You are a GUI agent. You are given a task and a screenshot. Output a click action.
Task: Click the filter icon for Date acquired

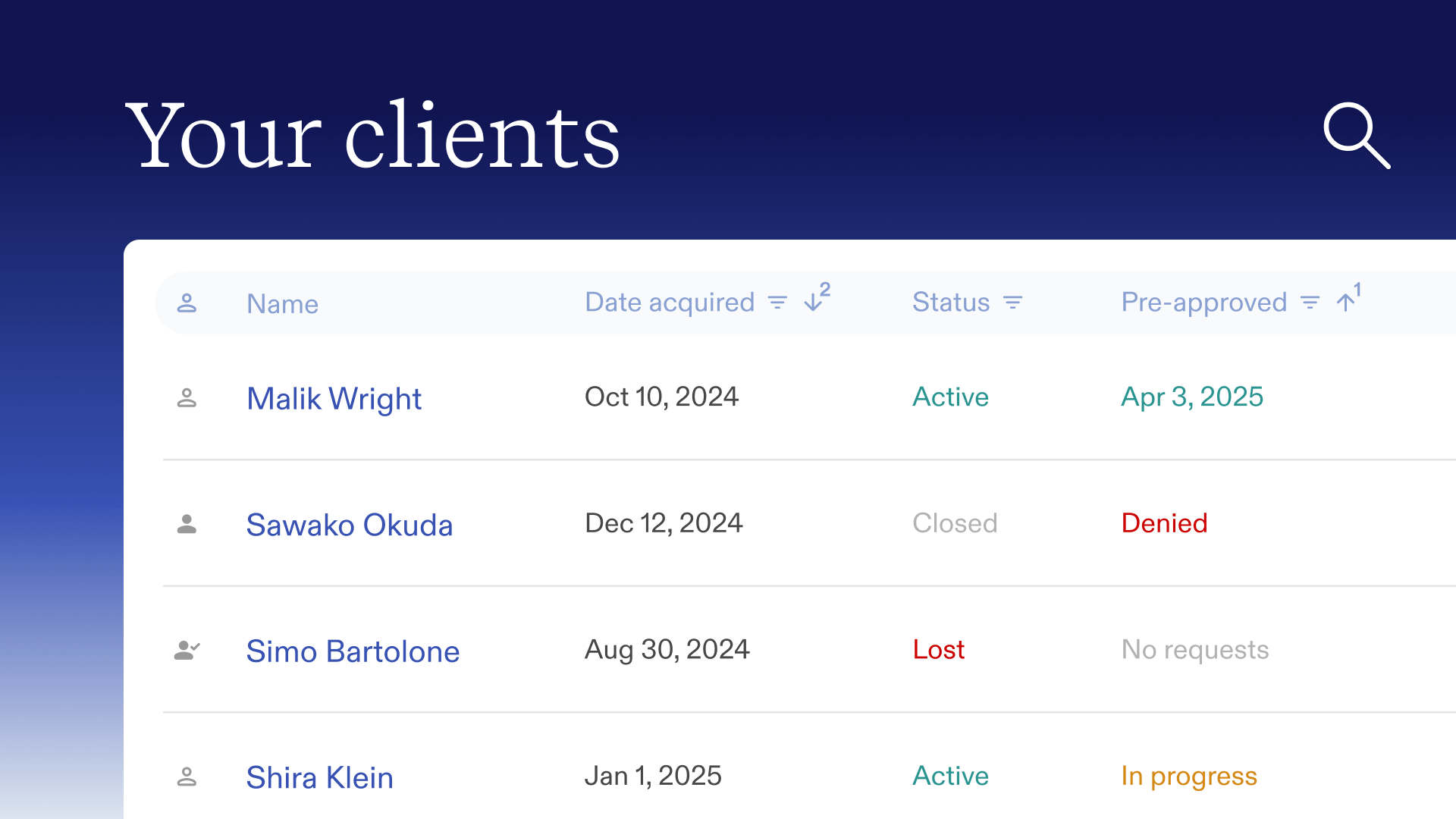(777, 303)
